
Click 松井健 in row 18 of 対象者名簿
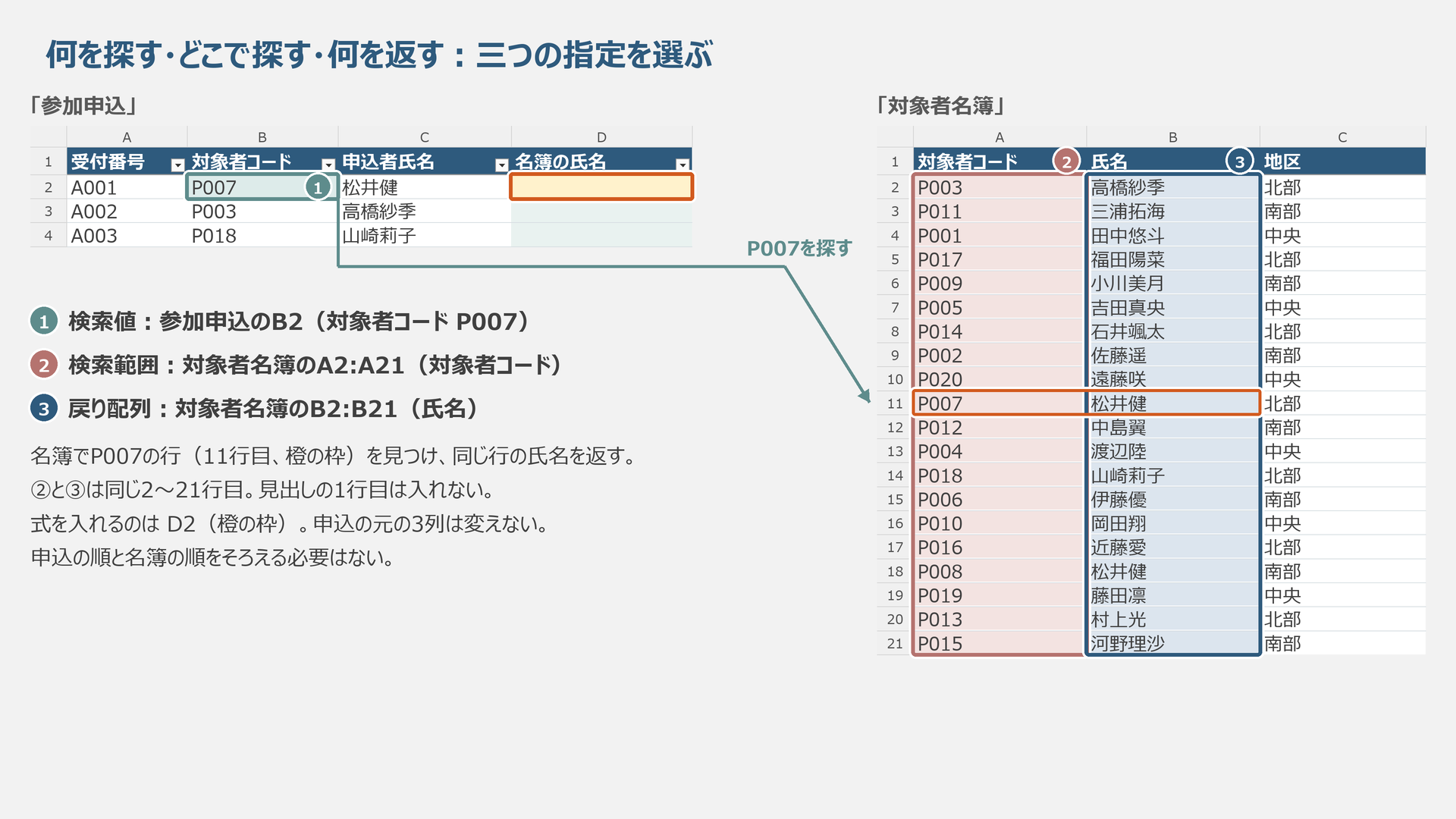click(x=1172, y=572)
